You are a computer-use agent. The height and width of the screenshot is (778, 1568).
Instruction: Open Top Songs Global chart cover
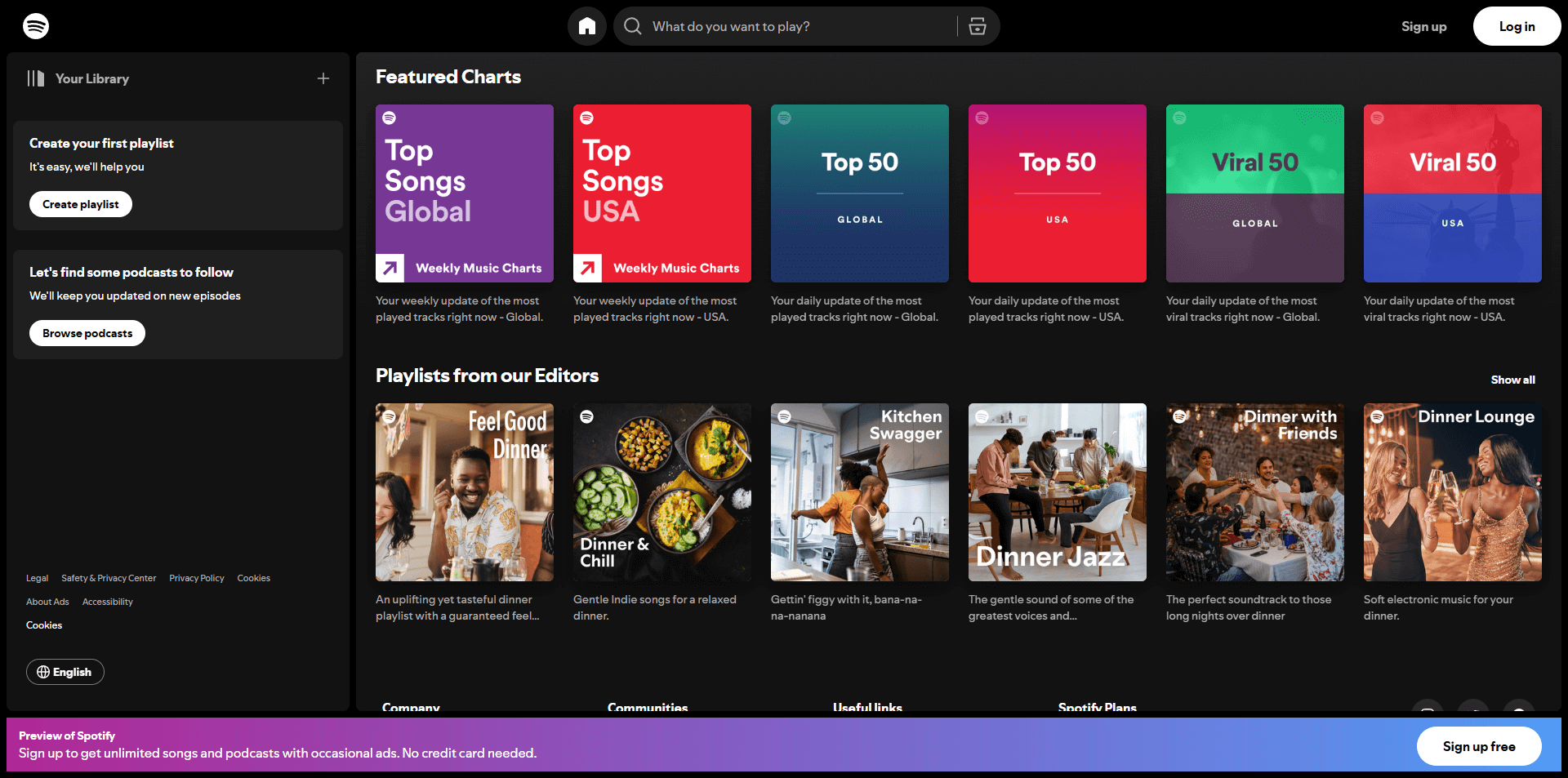pos(465,193)
